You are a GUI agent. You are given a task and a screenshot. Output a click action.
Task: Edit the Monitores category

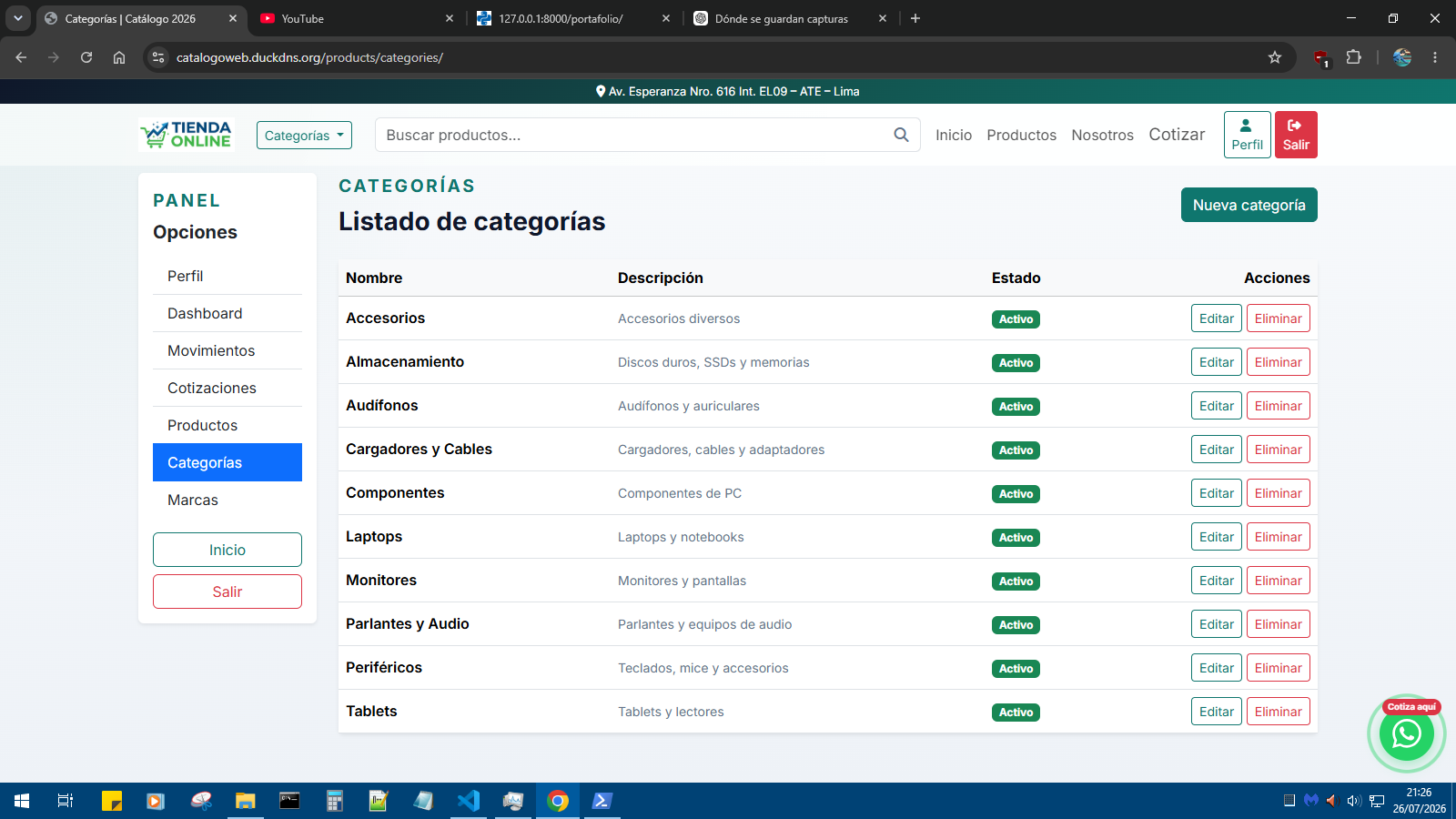(1217, 581)
